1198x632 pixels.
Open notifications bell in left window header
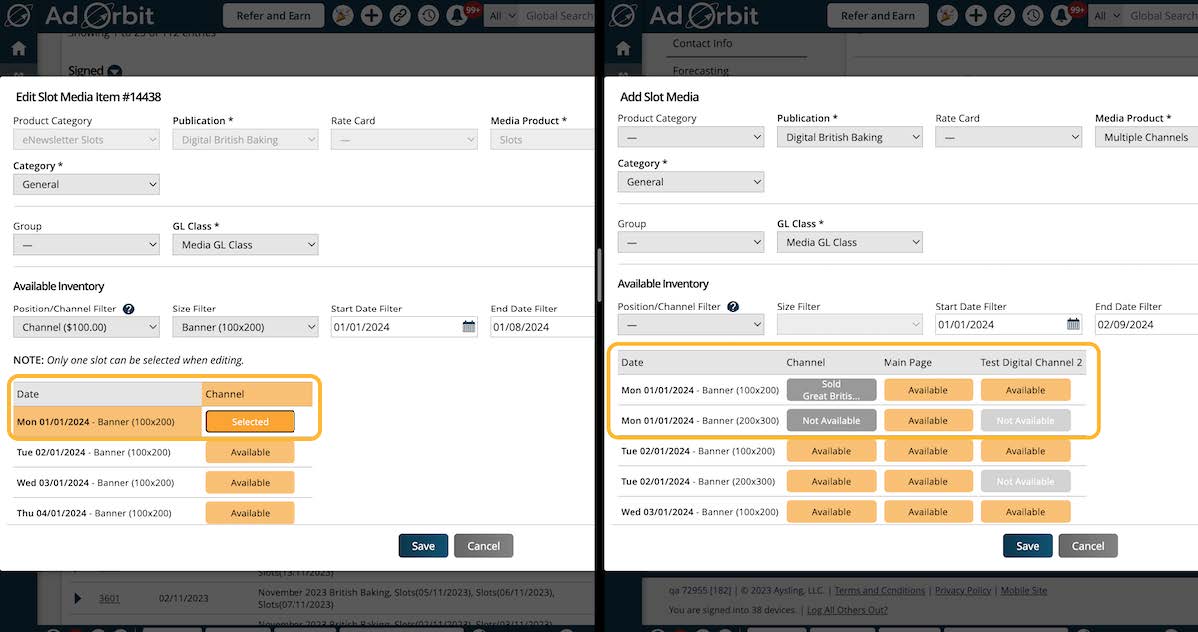click(x=457, y=15)
